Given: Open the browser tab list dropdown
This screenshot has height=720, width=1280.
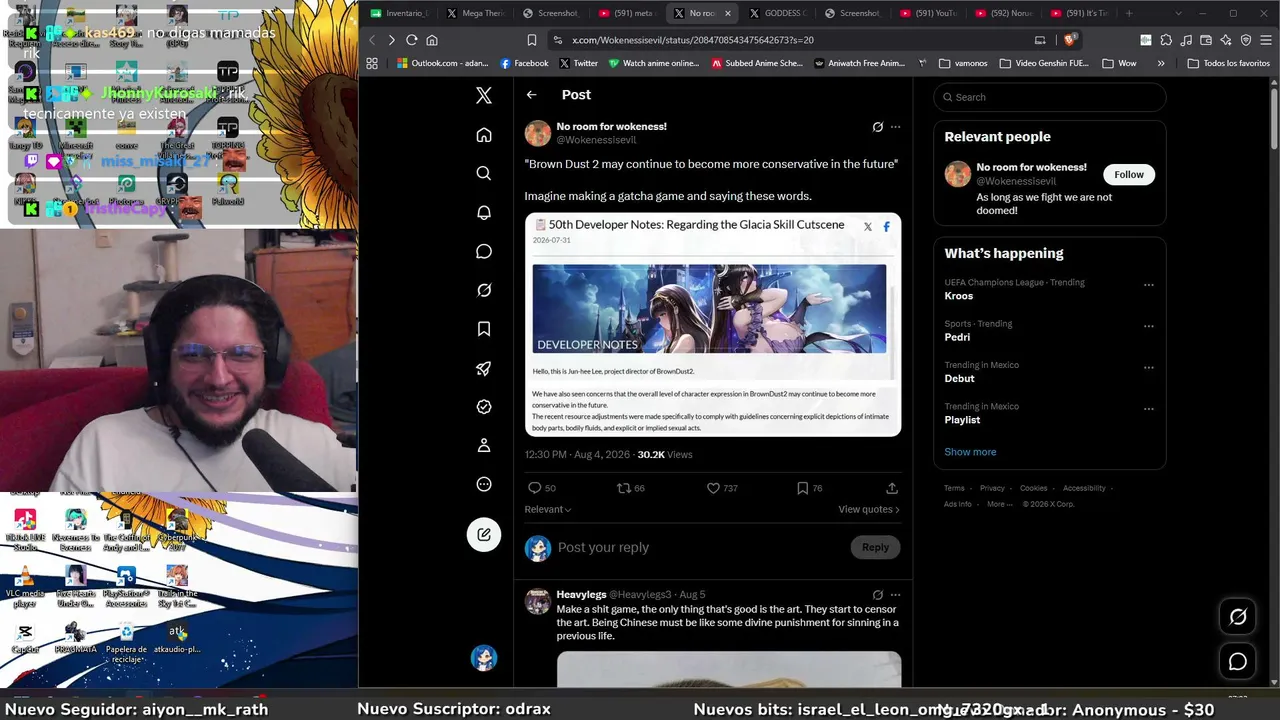Looking at the screenshot, I should point(1178,13).
